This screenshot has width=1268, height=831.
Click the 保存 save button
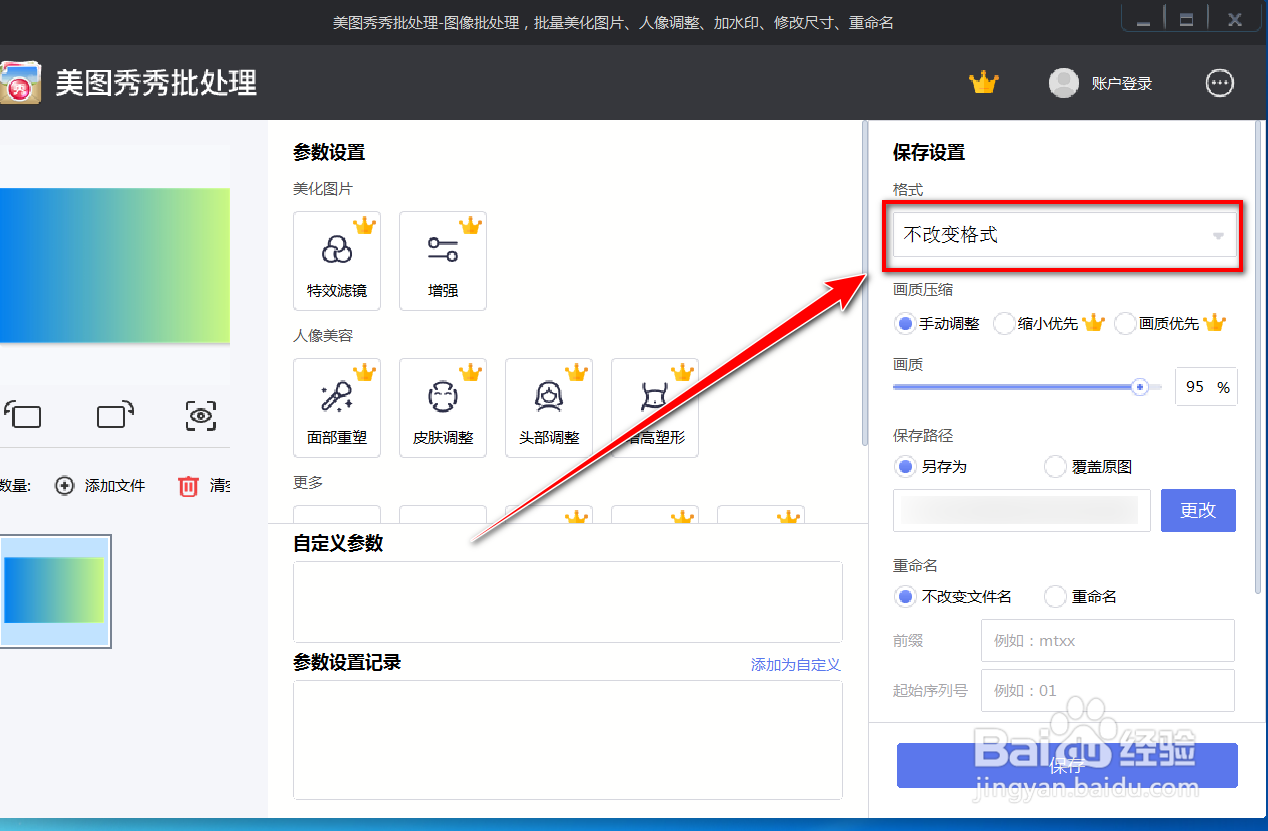pyautogui.click(x=1067, y=766)
